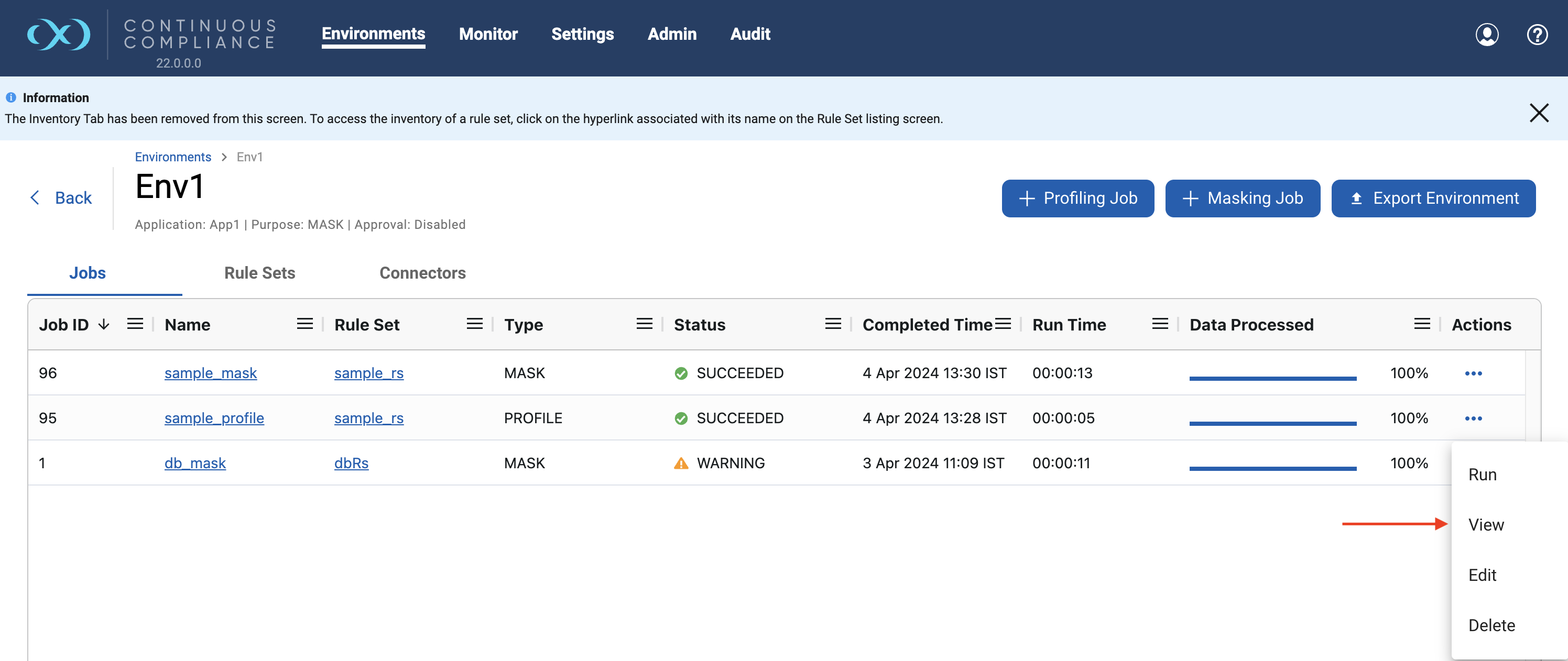Click the sample_mask progress bar
Viewport: 1568px width, 661px height.
1272,378
